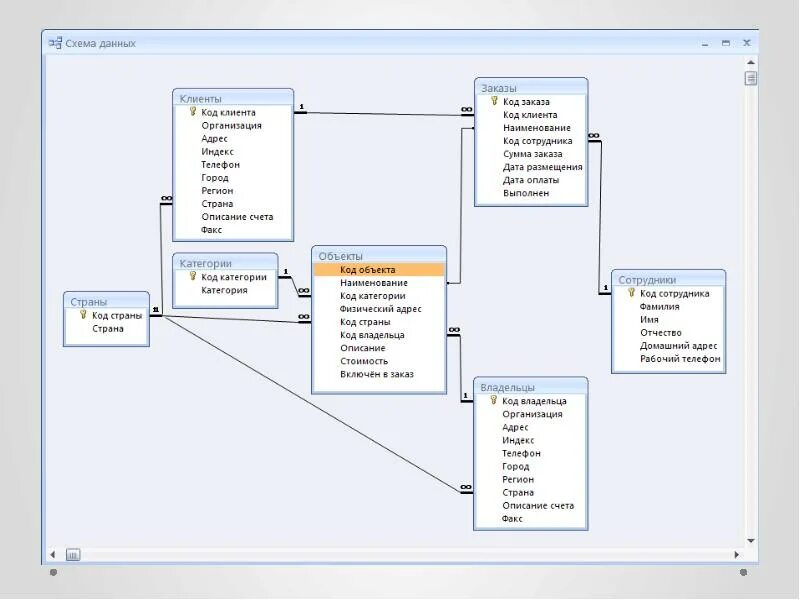
Task: Select the Страны table header
Action: tap(106, 302)
